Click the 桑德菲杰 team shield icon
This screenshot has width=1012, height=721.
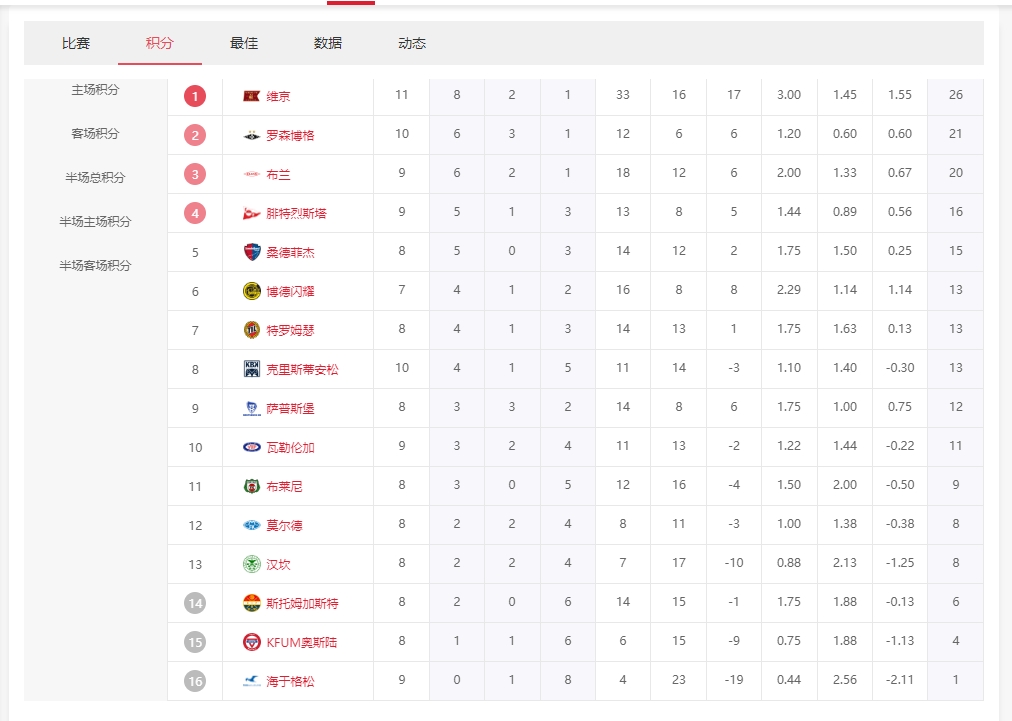[251, 252]
